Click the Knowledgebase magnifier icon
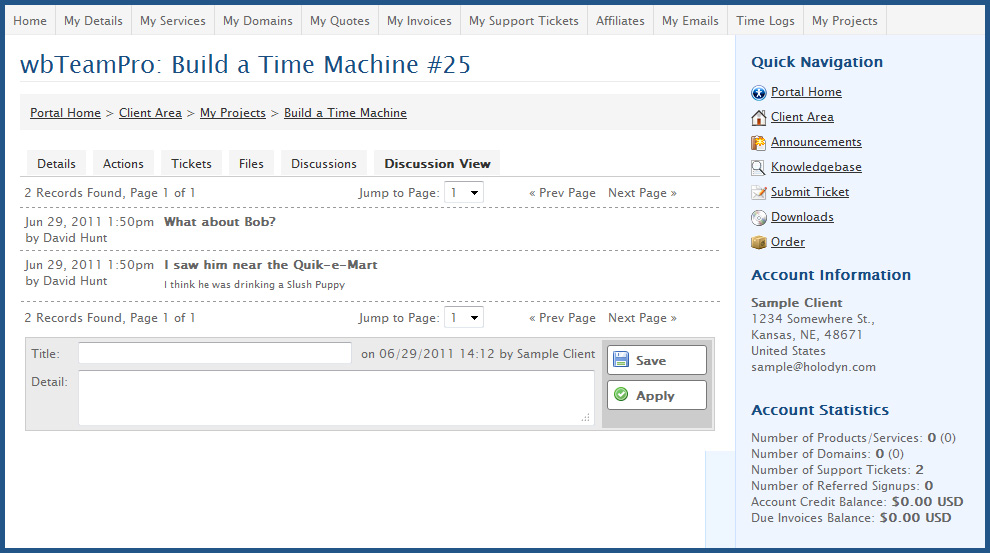 click(758, 168)
